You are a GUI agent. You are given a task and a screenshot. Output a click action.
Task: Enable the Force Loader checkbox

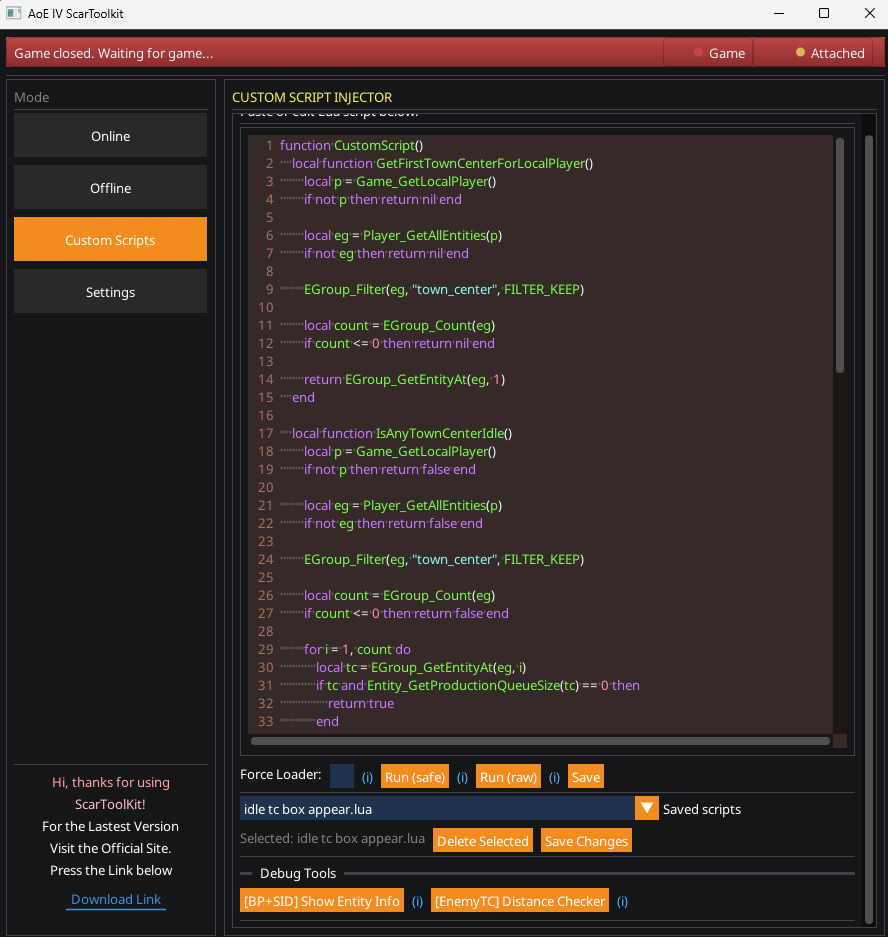pyautogui.click(x=340, y=776)
